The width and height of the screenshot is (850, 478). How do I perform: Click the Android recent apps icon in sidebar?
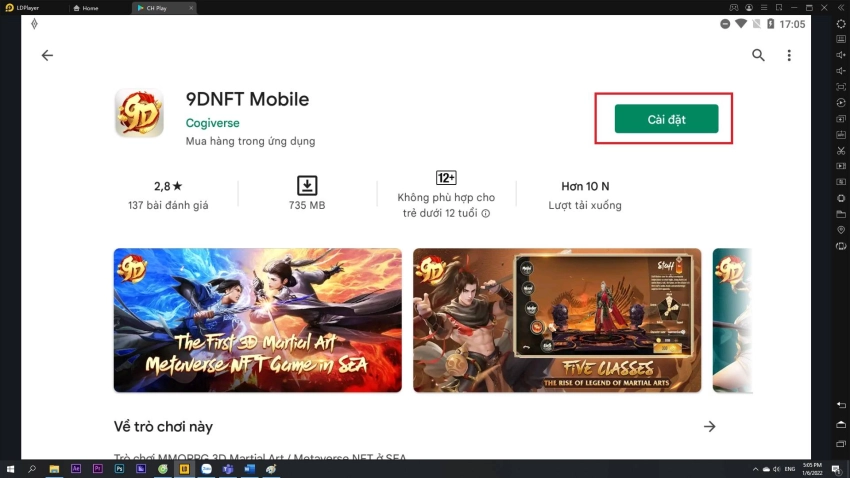pyautogui.click(x=841, y=443)
